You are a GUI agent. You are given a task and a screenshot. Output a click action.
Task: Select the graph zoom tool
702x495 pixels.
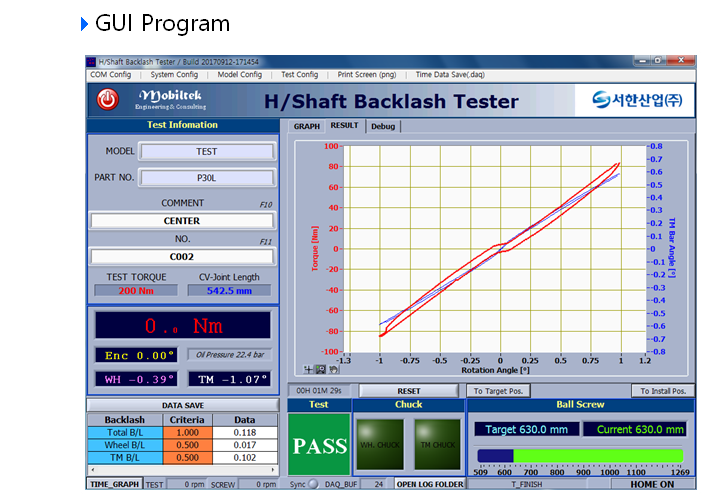click(321, 370)
